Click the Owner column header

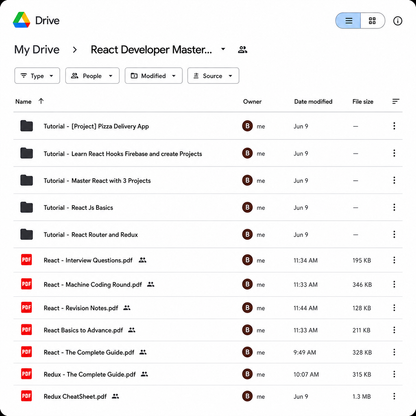(252, 102)
